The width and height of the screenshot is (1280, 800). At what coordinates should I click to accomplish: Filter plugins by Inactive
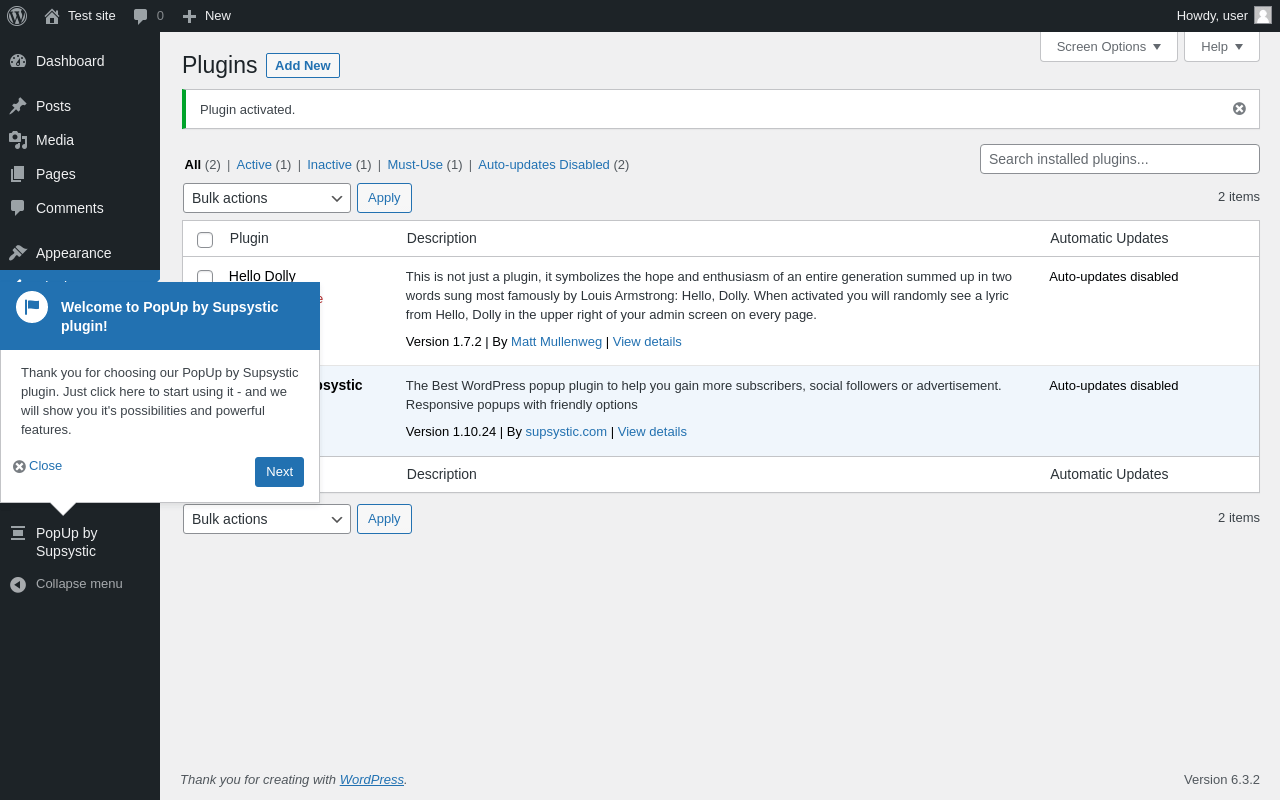click(x=329, y=165)
